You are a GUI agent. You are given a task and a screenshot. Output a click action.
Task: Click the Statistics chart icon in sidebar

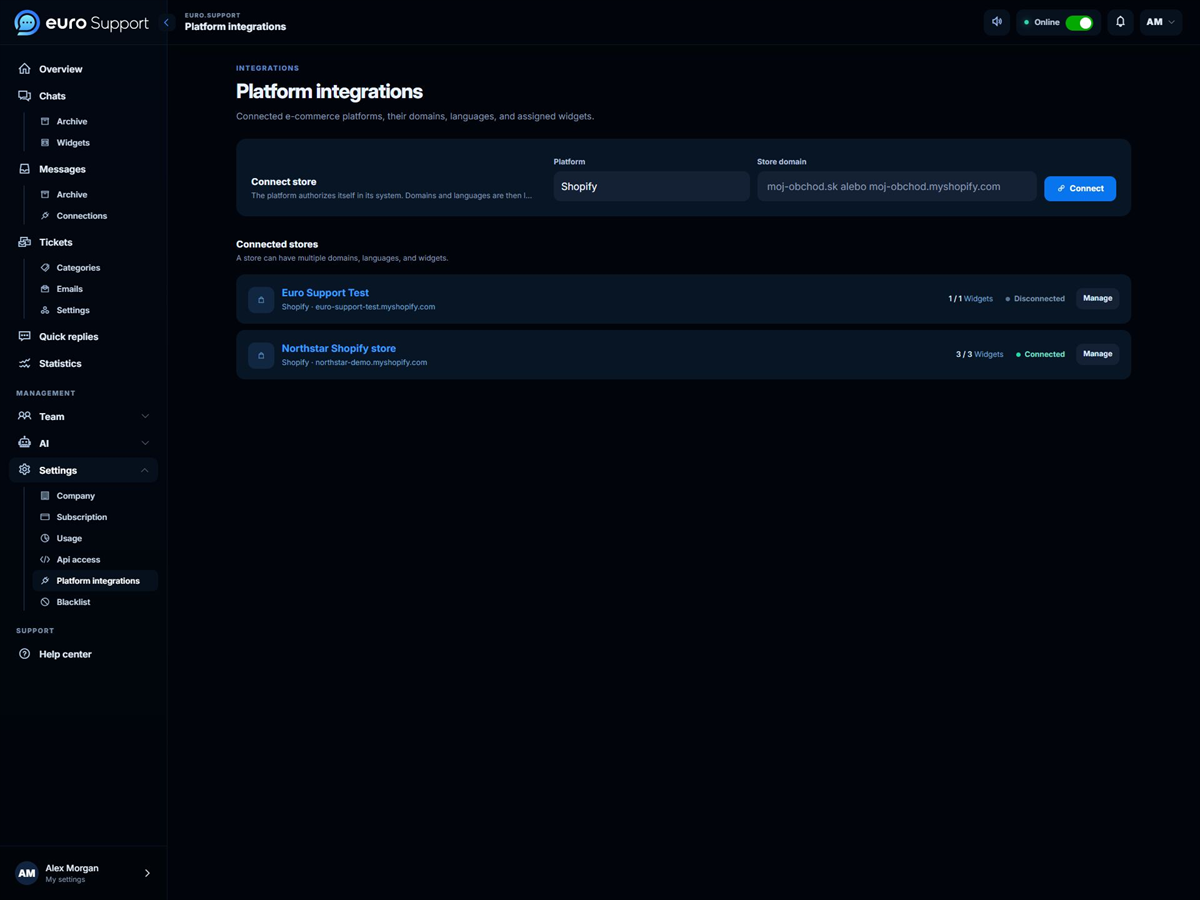pyautogui.click(x=25, y=363)
